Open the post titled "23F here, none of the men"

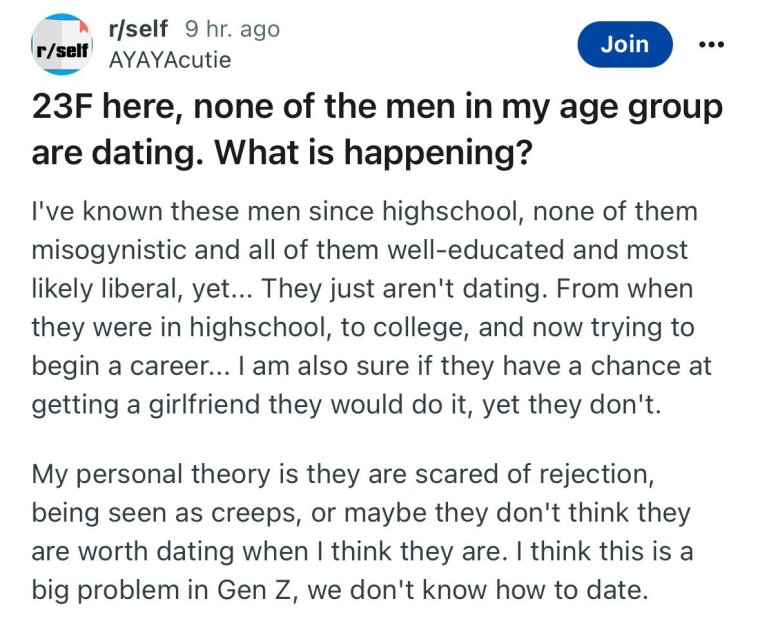[x=375, y=108]
